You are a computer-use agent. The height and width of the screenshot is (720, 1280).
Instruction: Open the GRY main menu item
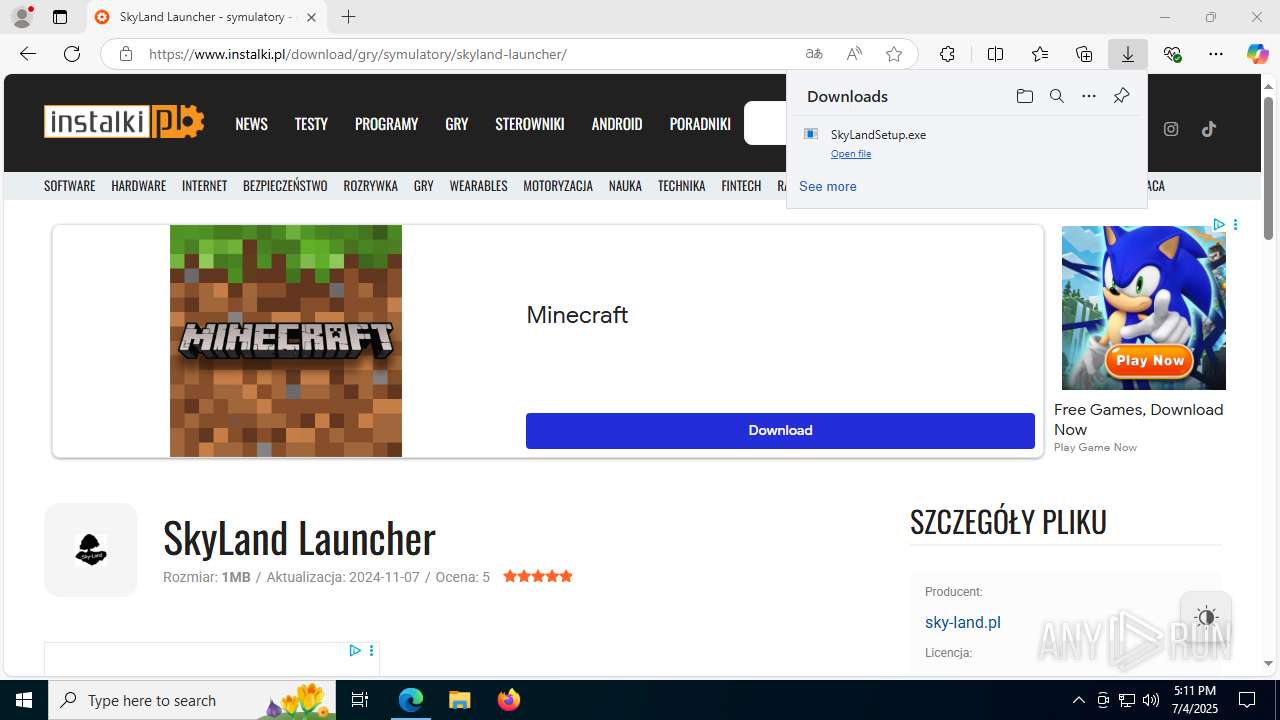457,124
